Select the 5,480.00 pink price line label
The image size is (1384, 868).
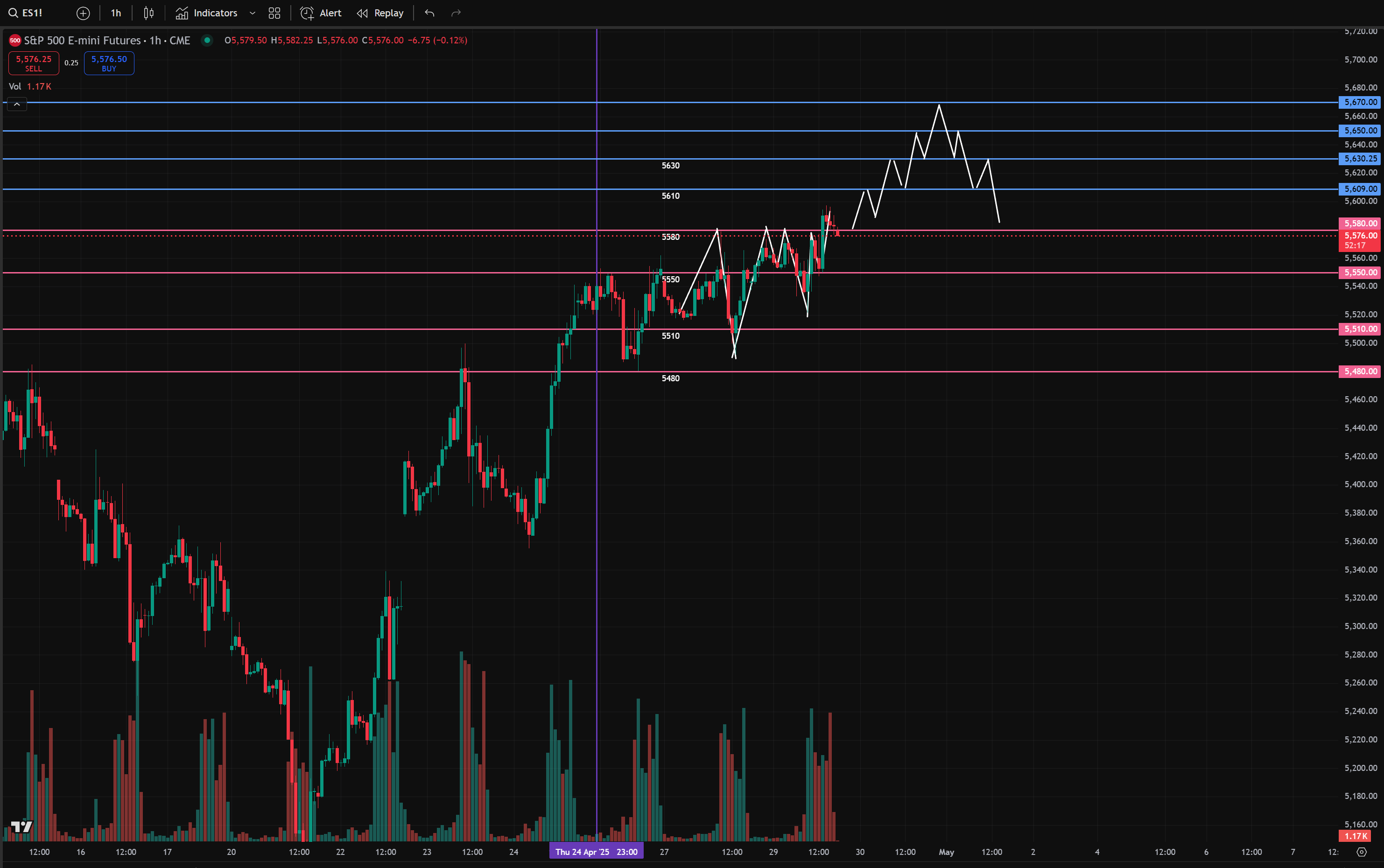[1360, 371]
